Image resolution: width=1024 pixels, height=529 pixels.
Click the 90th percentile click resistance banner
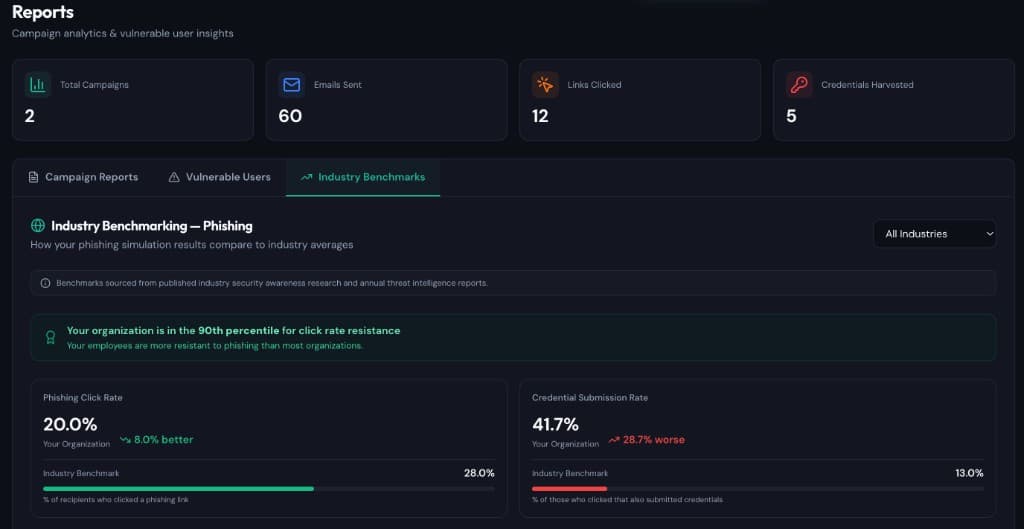click(x=512, y=337)
